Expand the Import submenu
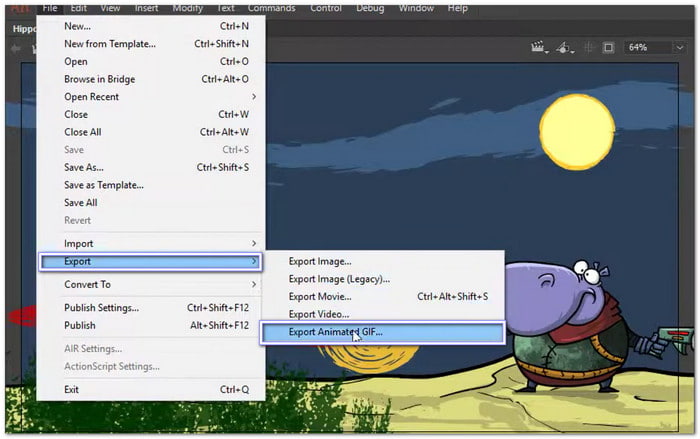The height and width of the screenshot is (439, 700). pos(151,243)
